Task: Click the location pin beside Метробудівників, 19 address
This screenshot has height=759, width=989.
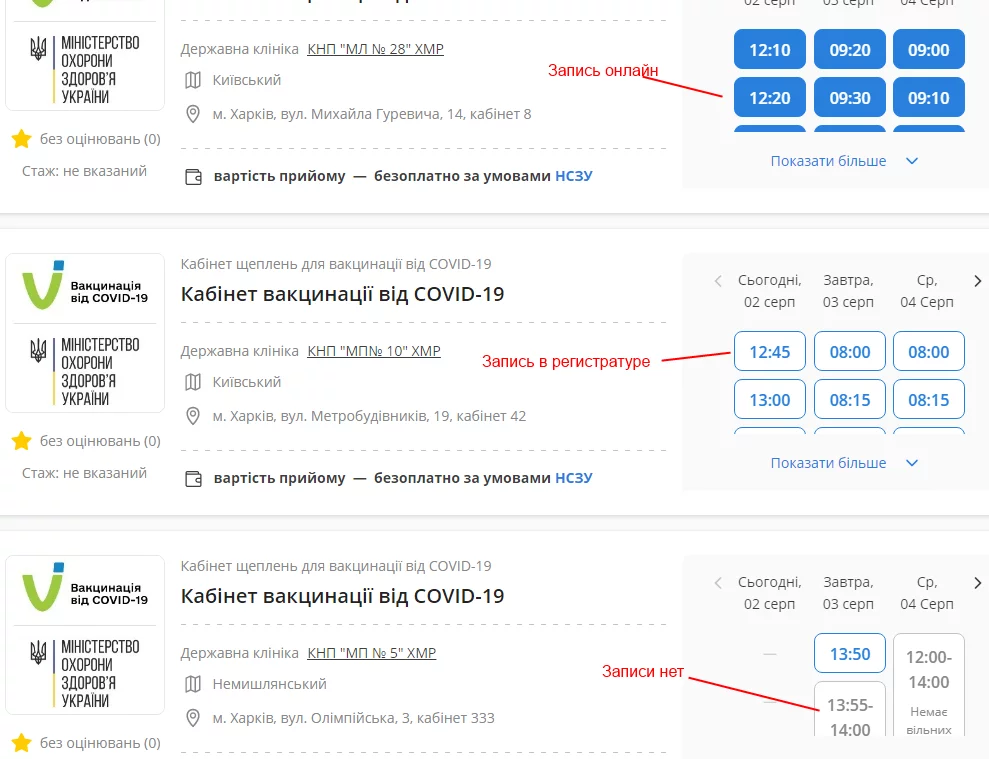Action: pos(194,416)
